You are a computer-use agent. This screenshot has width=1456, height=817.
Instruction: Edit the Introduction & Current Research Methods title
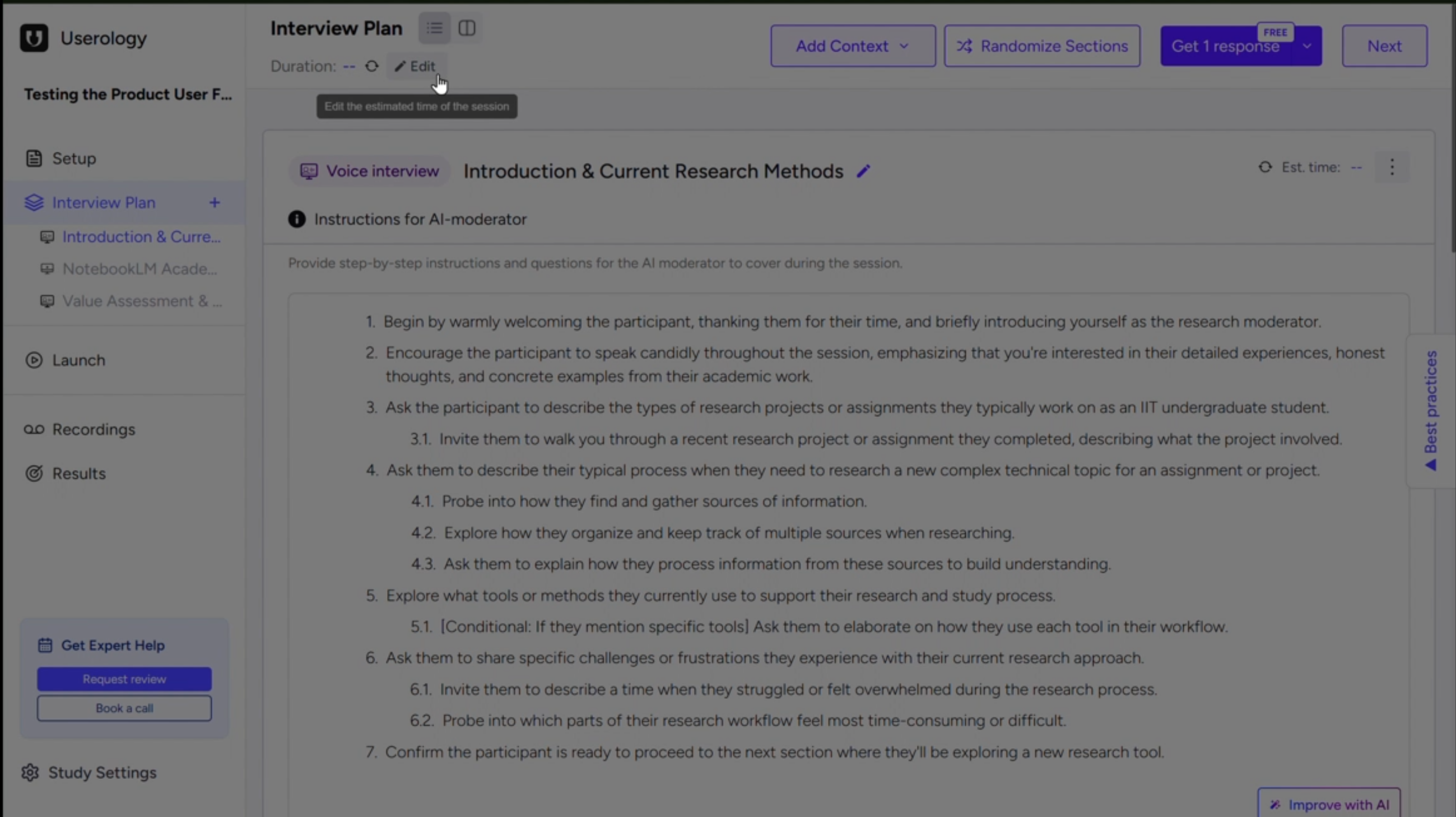click(864, 171)
